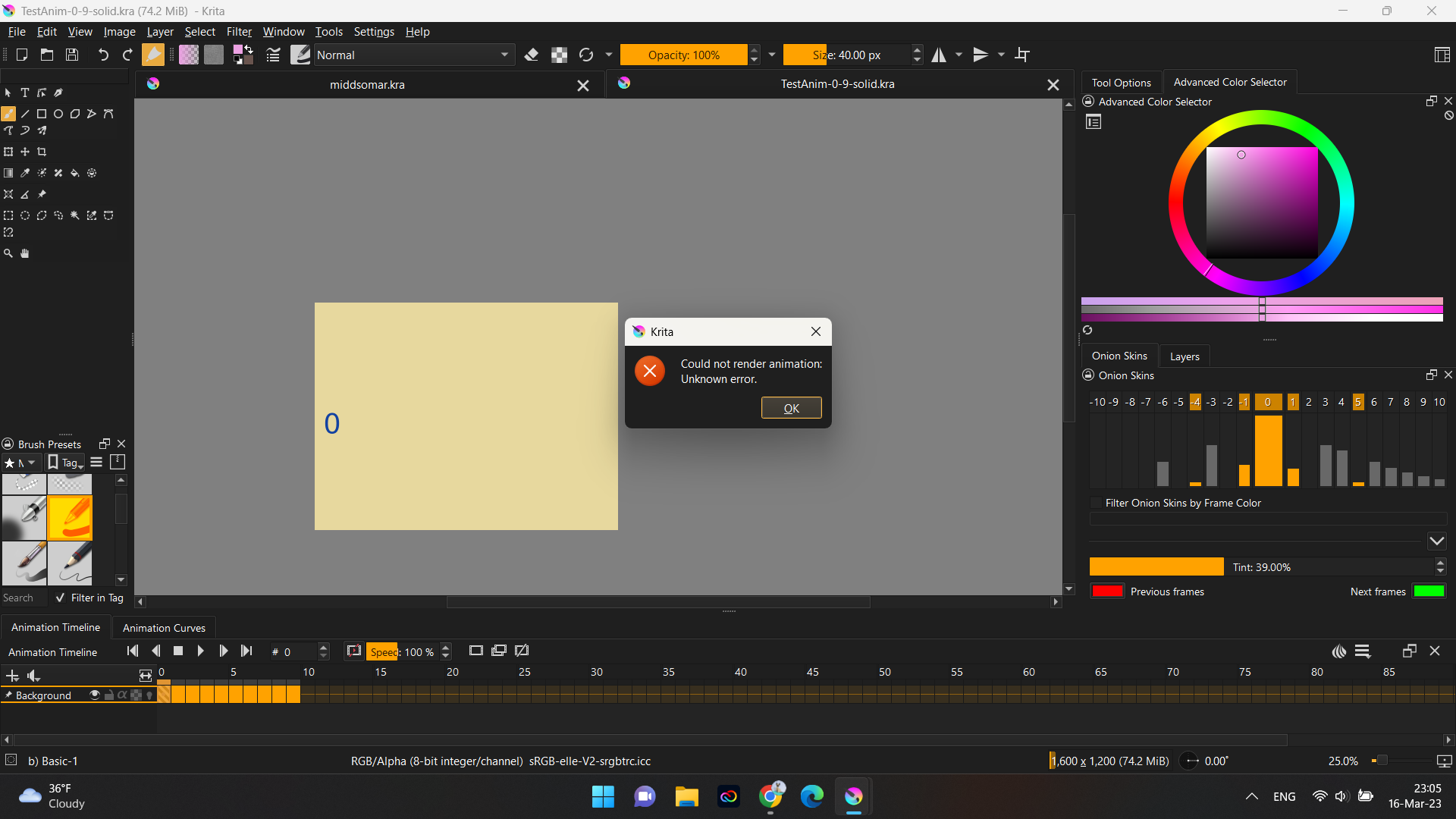Uncheck Filter in Tag checkbox
Screen dimensions: 1456x819
click(61, 598)
